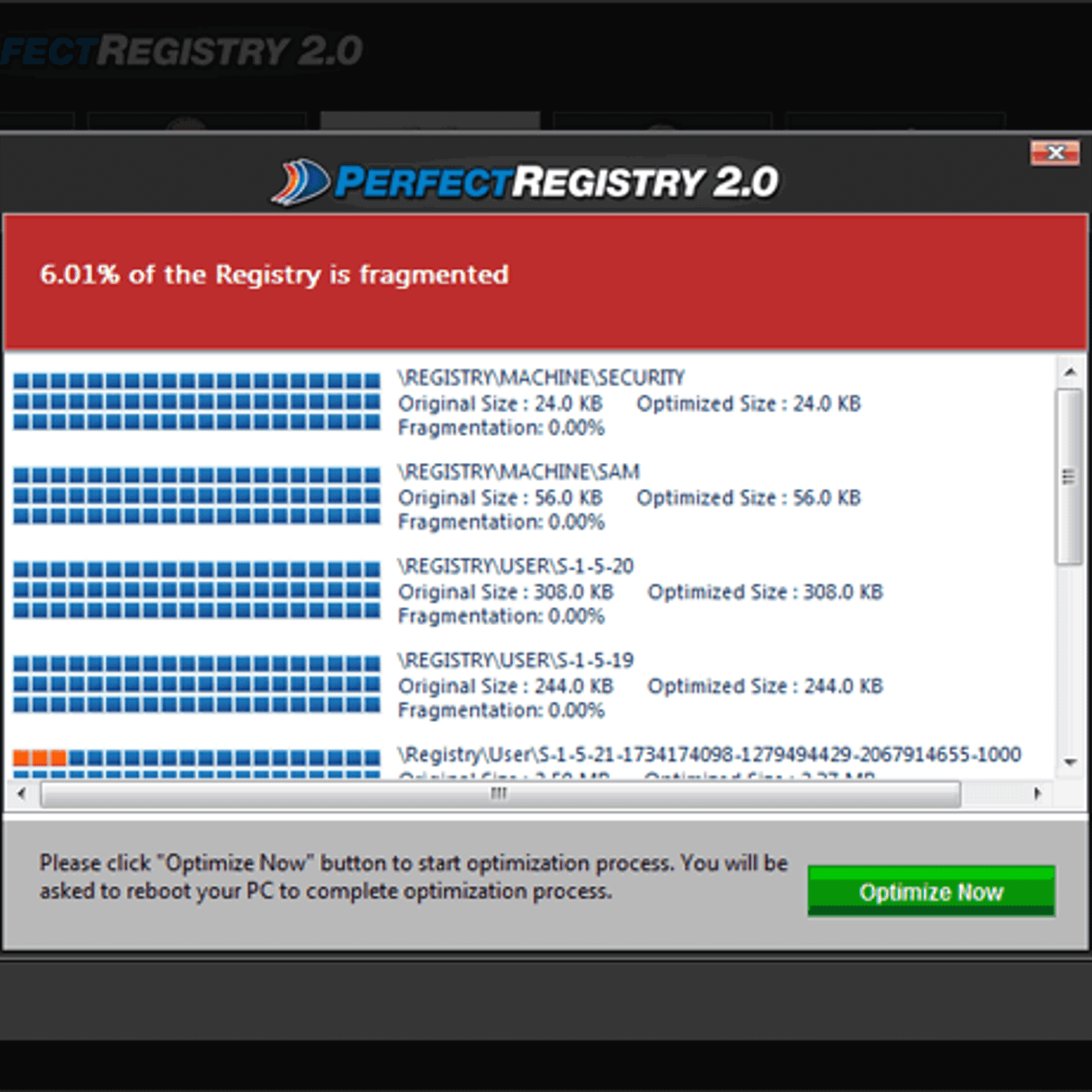Select the \REGISTRY\MACHINE\SAM entry

point(519,472)
